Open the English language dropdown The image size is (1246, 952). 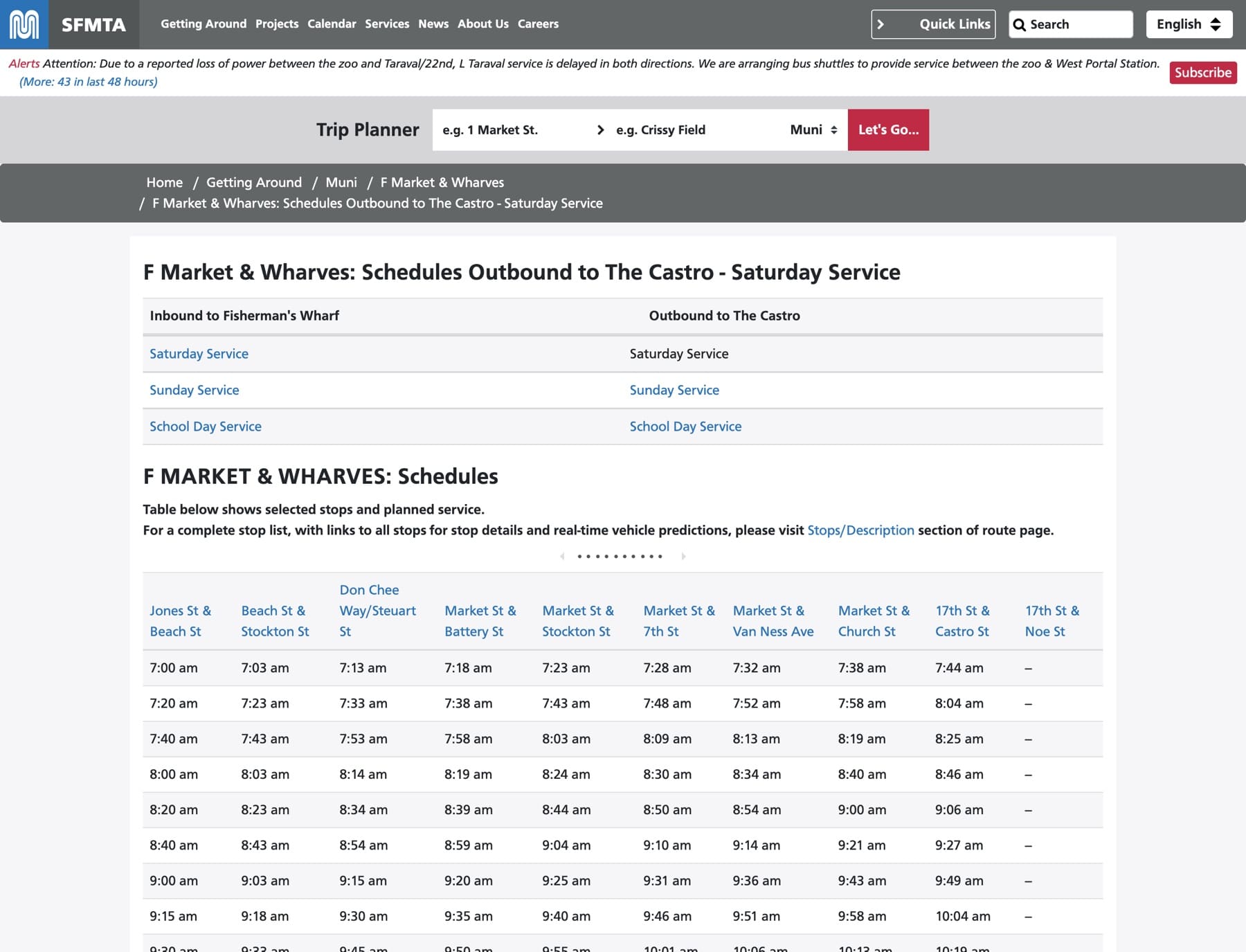[1189, 24]
